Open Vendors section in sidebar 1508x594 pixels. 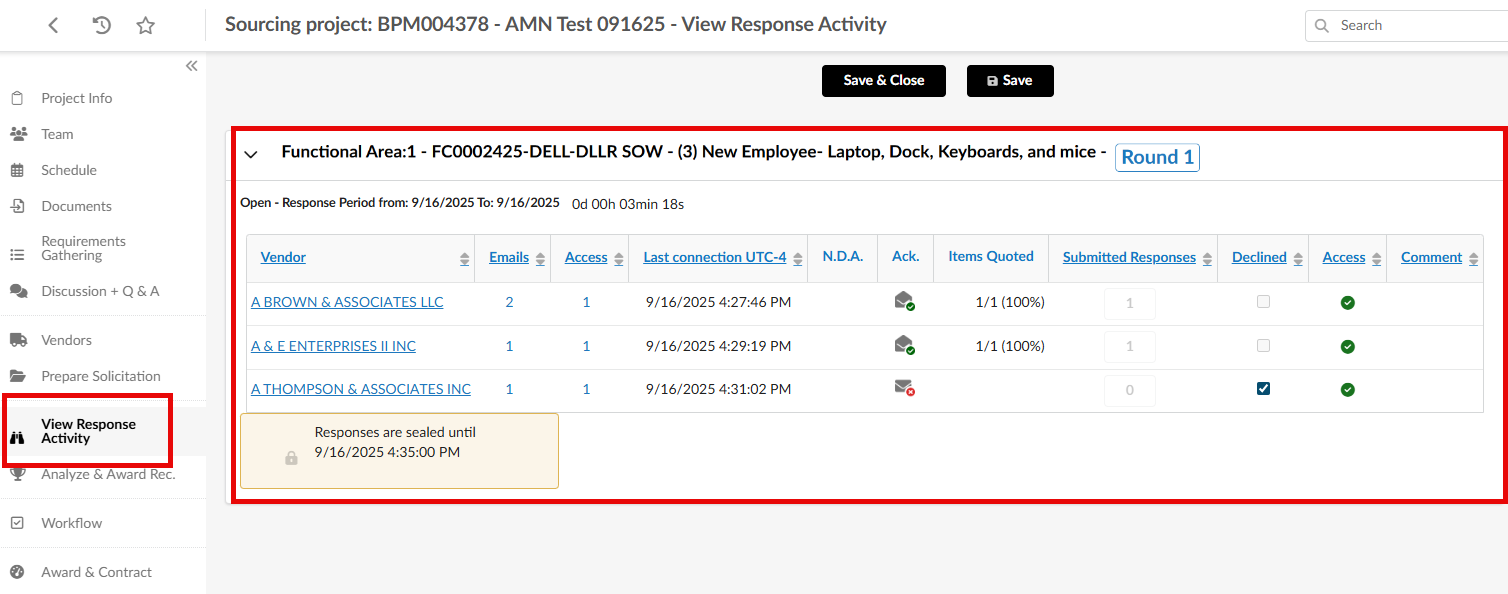pyautogui.click(x=66, y=340)
